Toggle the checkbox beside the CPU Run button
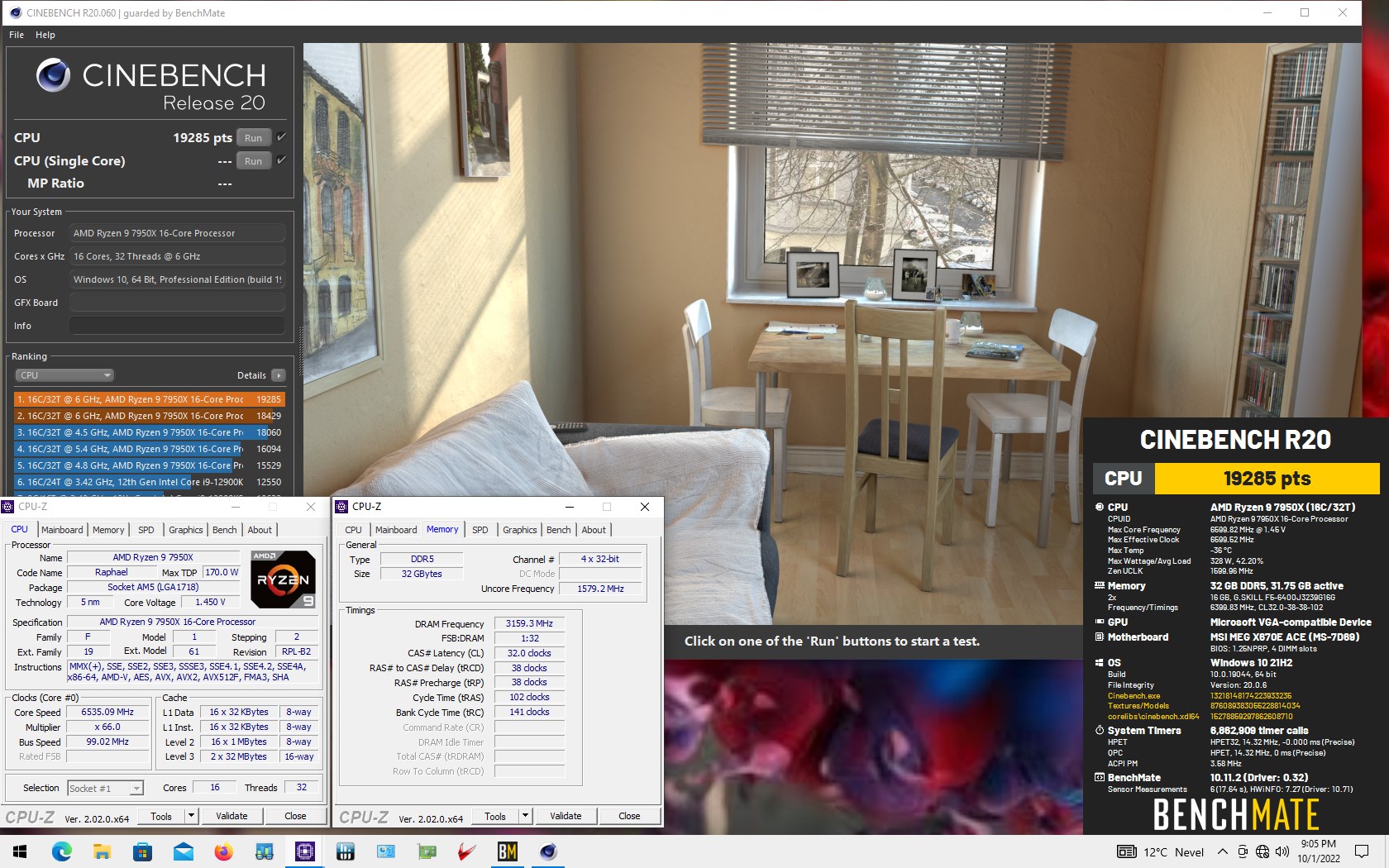This screenshot has width=1389, height=868. (281, 137)
